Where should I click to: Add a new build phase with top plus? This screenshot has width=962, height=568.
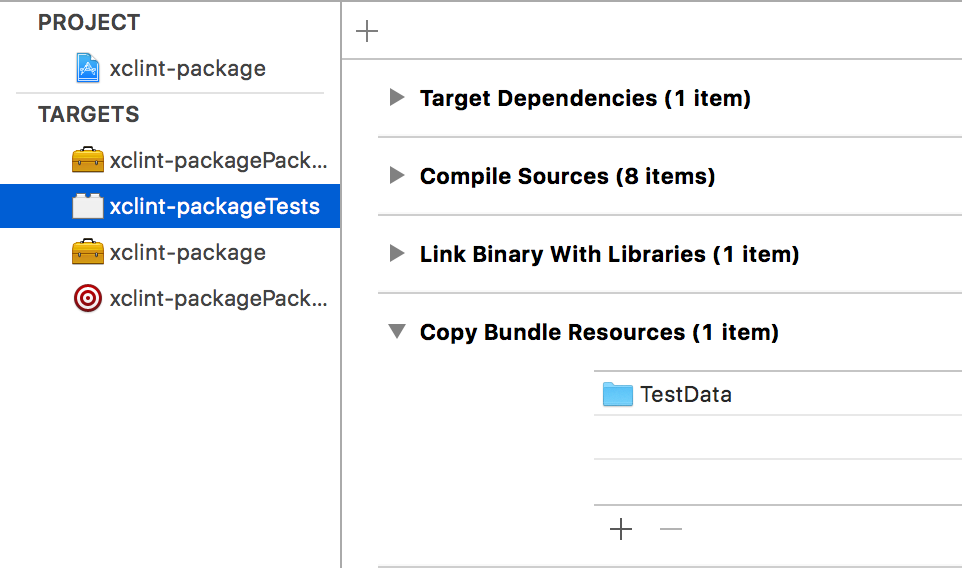367,31
